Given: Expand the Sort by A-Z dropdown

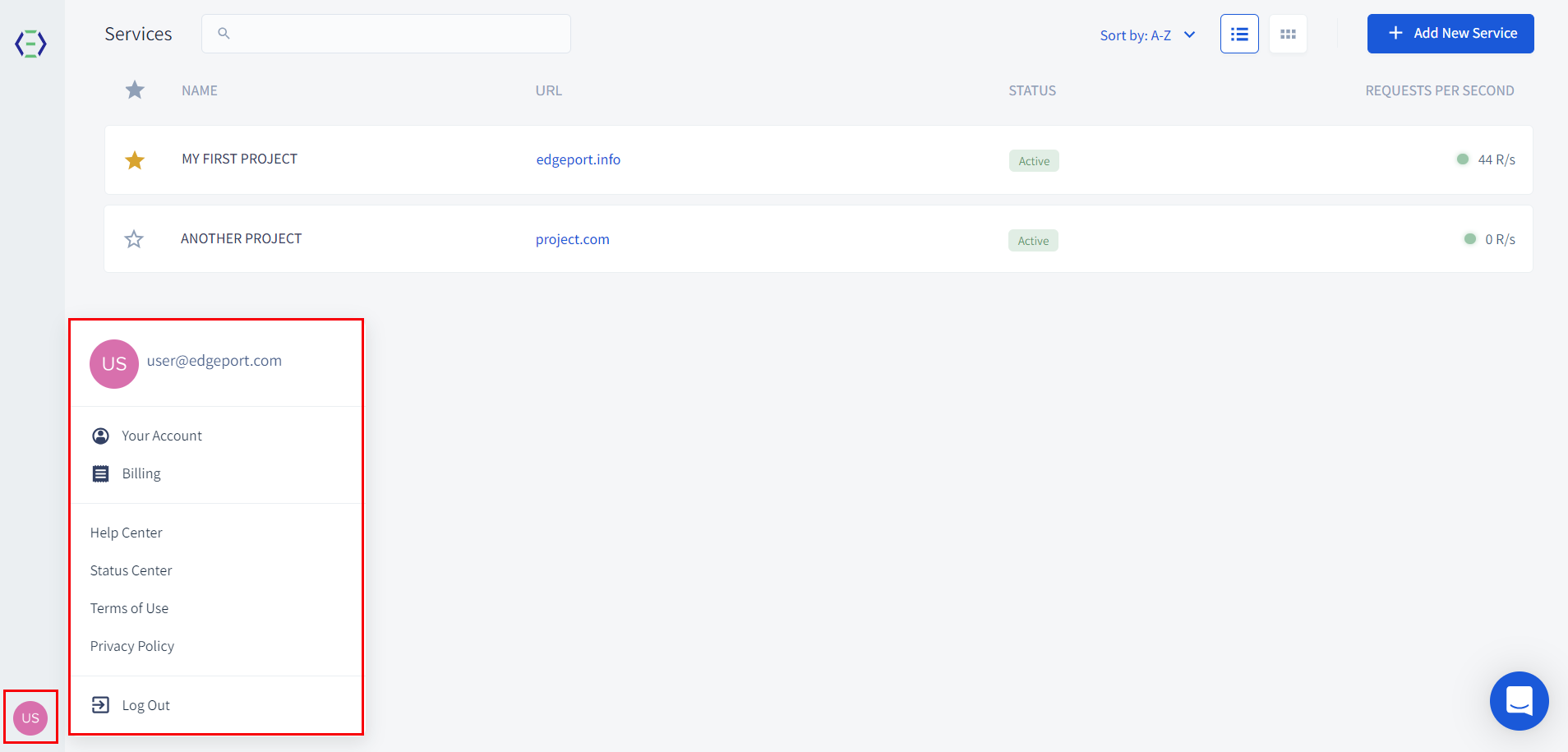Looking at the screenshot, I should pyautogui.click(x=1147, y=35).
